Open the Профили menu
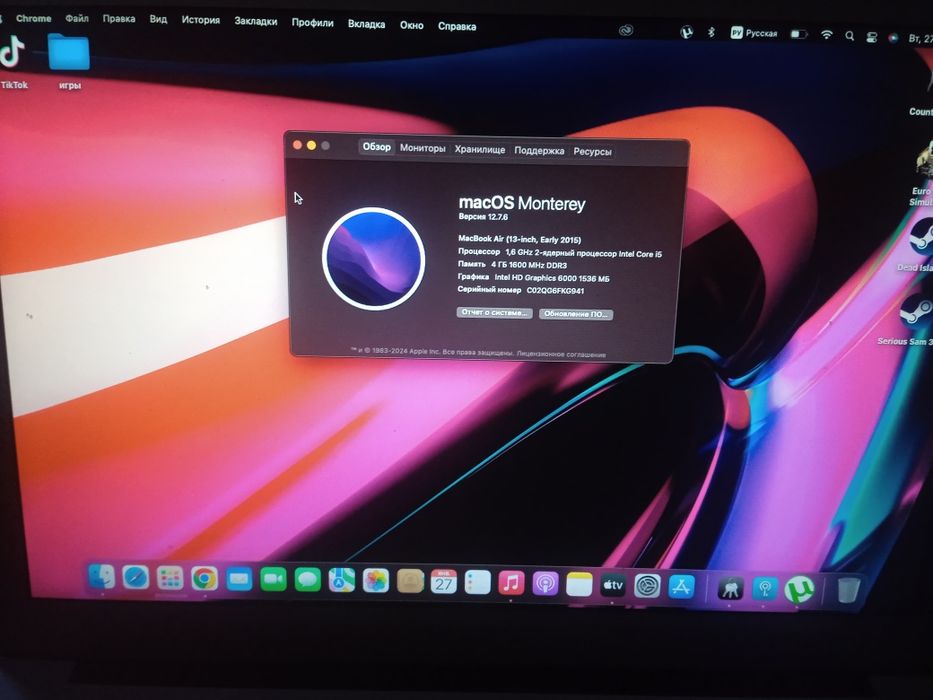933x700 pixels. (x=312, y=23)
